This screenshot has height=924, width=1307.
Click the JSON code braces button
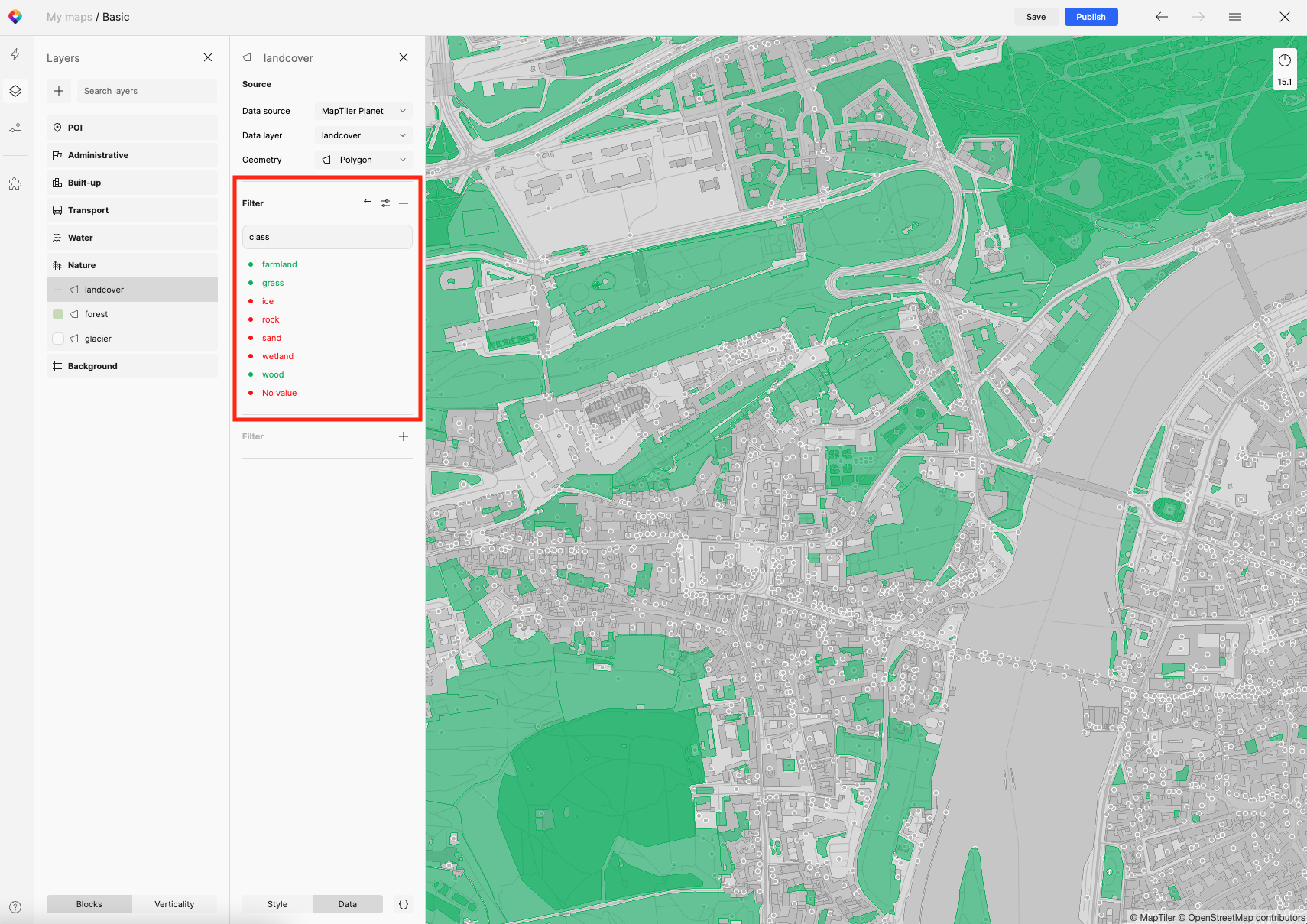(x=403, y=904)
